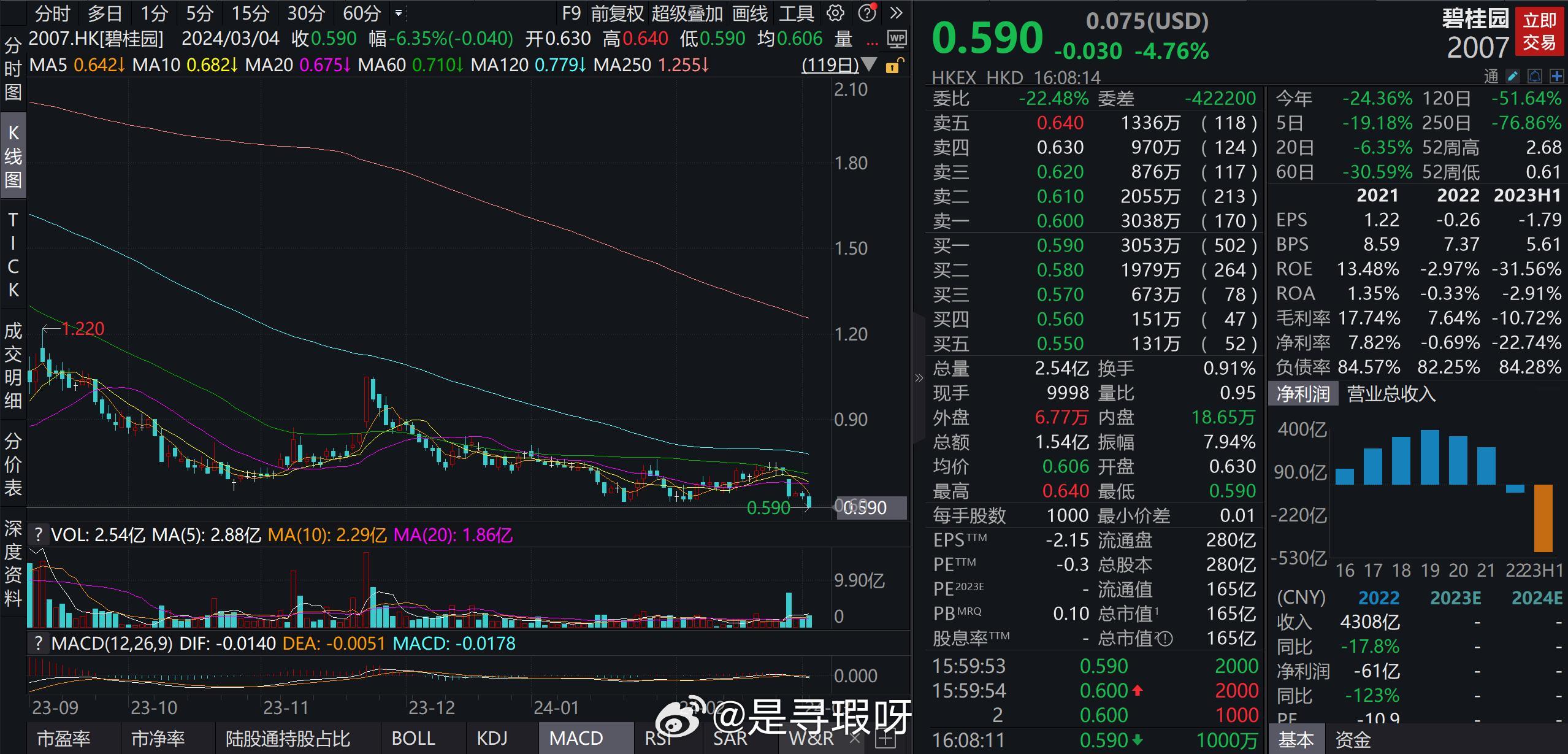Open the 深度资料 sidebar tab

pyautogui.click(x=13, y=563)
